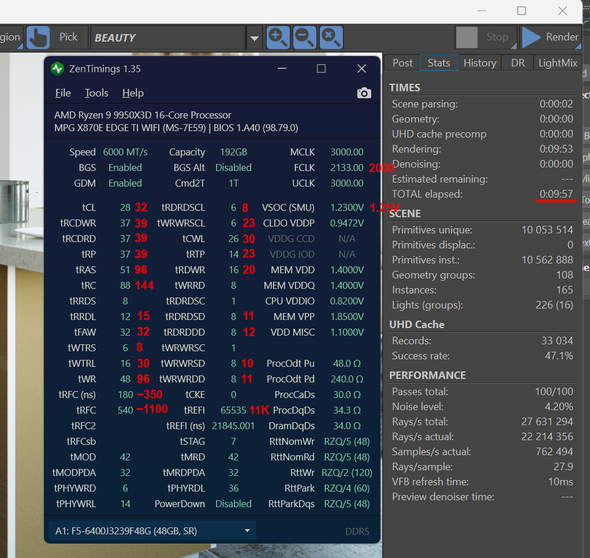Select the DR tab
The height and width of the screenshot is (558, 590).
[518, 63]
